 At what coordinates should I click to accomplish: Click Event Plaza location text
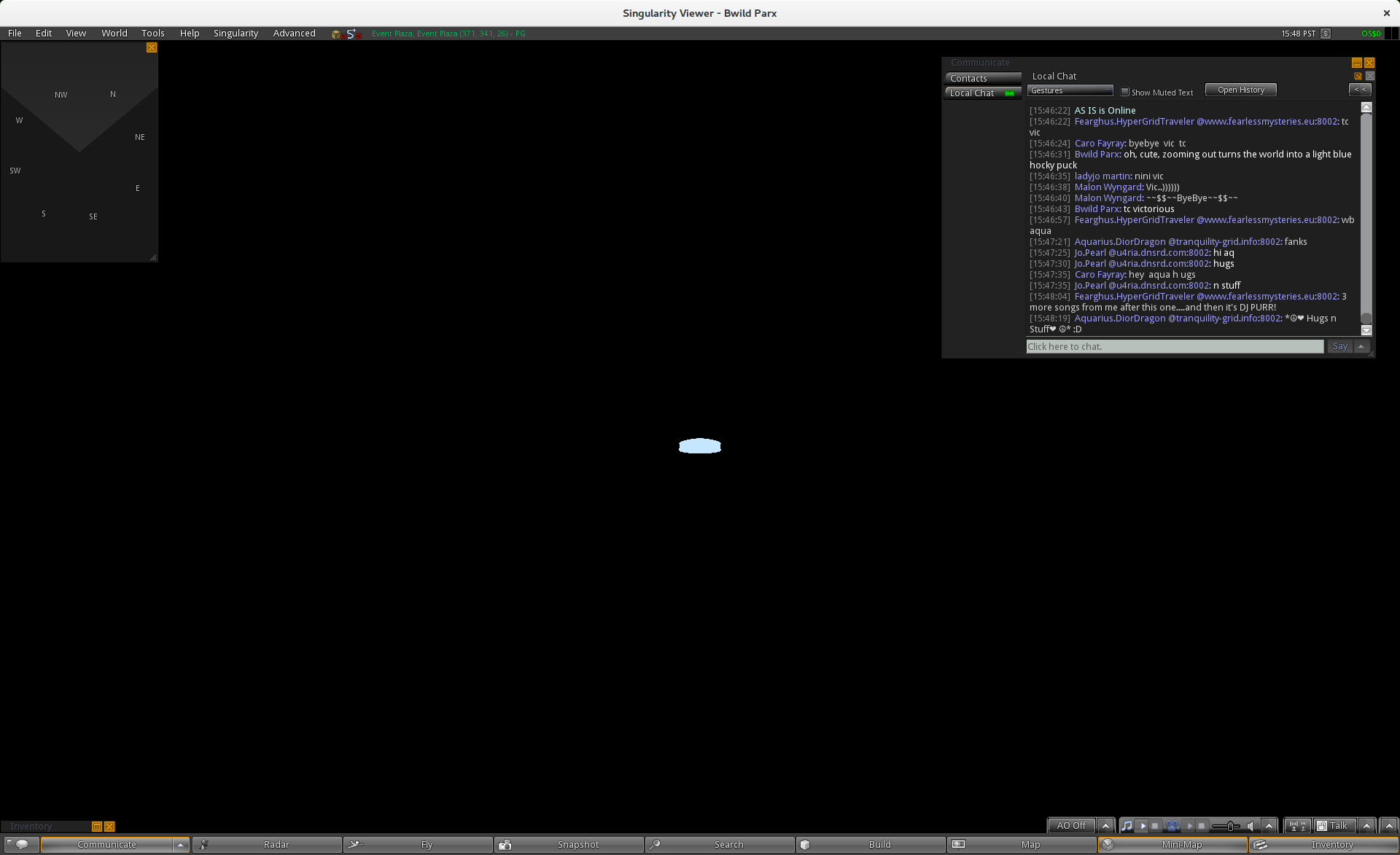(x=448, y=34)
